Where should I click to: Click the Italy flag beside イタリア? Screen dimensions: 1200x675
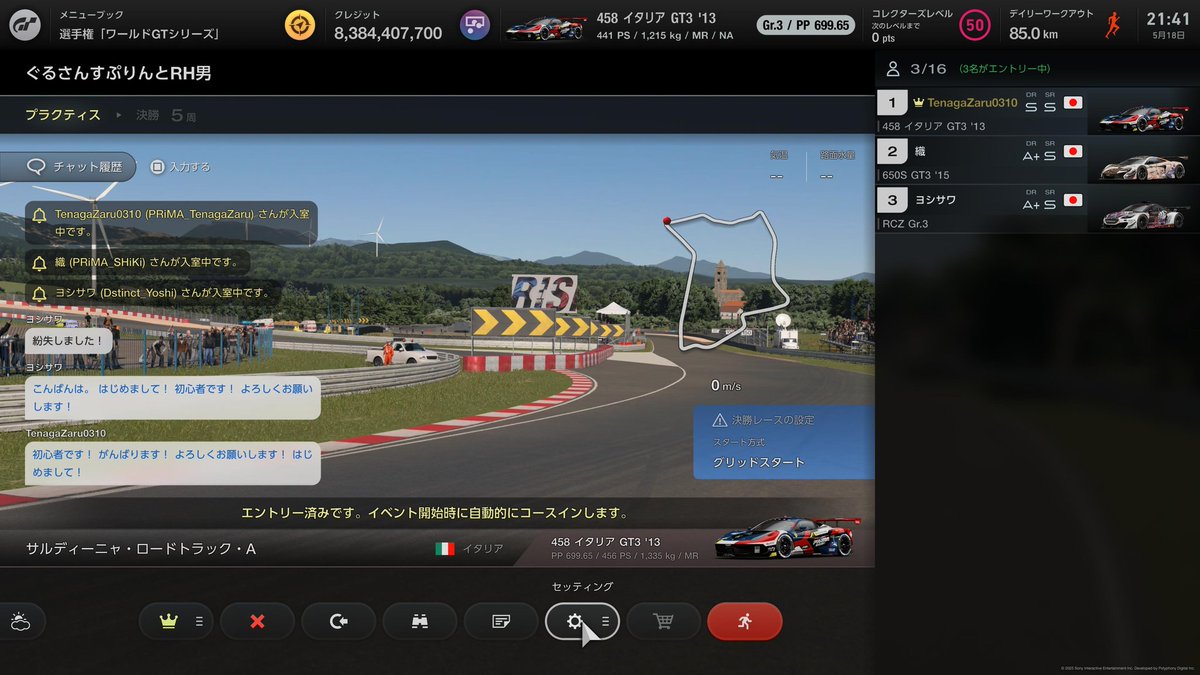(445, 549)
